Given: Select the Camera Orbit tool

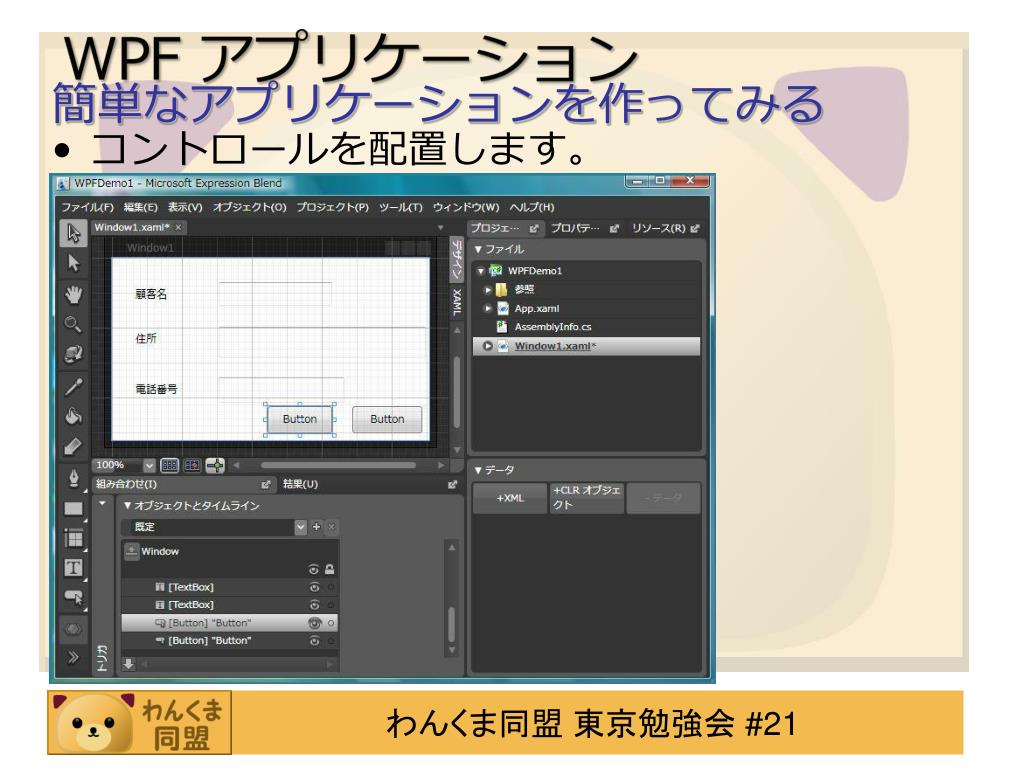Looking at the screenshot, I should [x=74, y=354].
